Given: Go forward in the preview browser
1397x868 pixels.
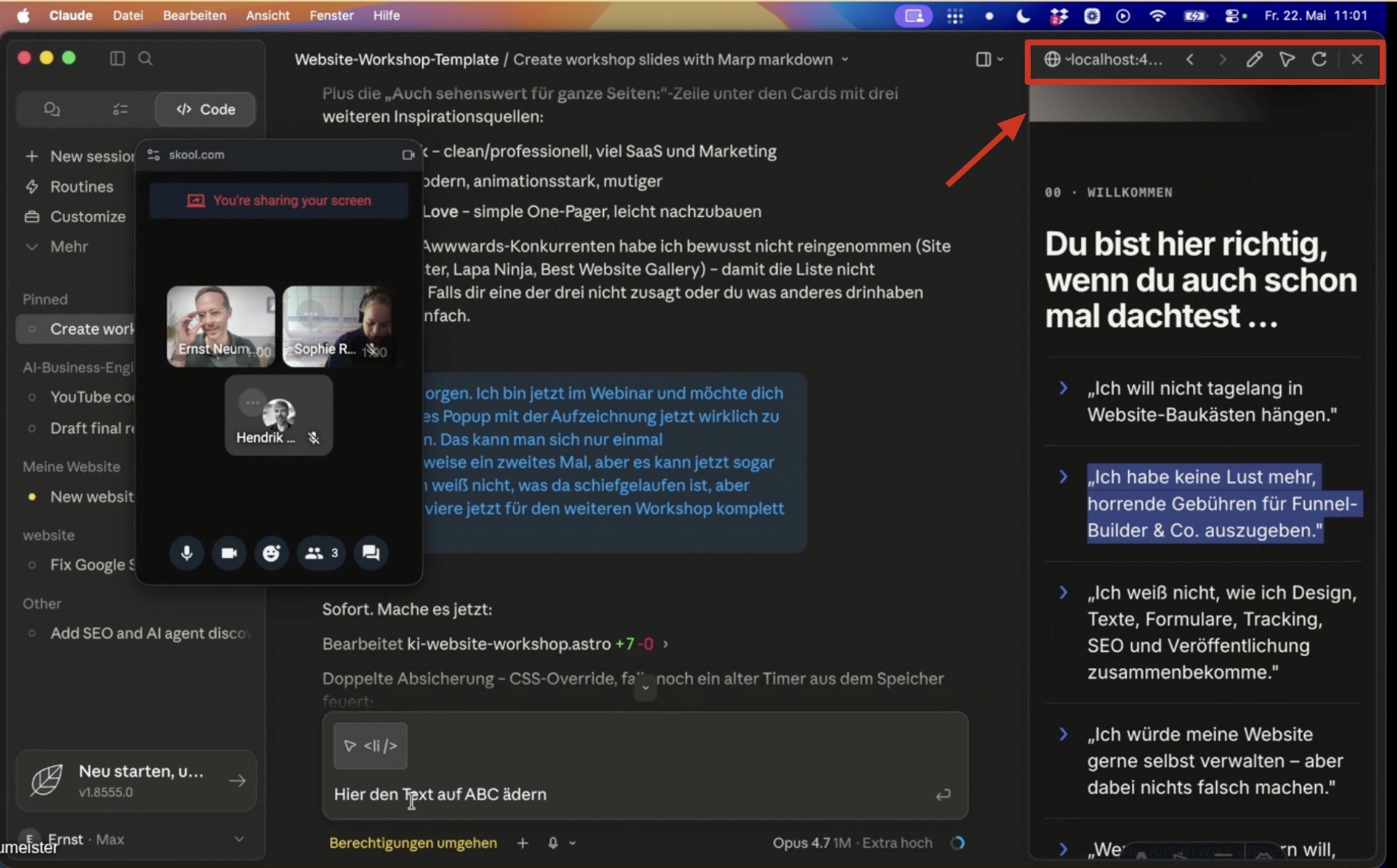Looking at the screenshot, I should tap(1223, 59).
